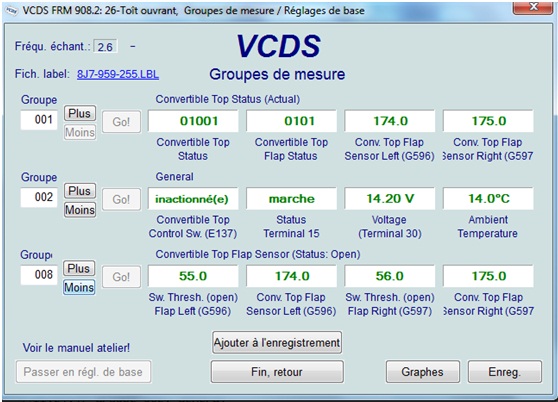This screenshot has height=402, width=558.
Task: Select threshold Flap Left value 55.0
Action: click(193, 276)
